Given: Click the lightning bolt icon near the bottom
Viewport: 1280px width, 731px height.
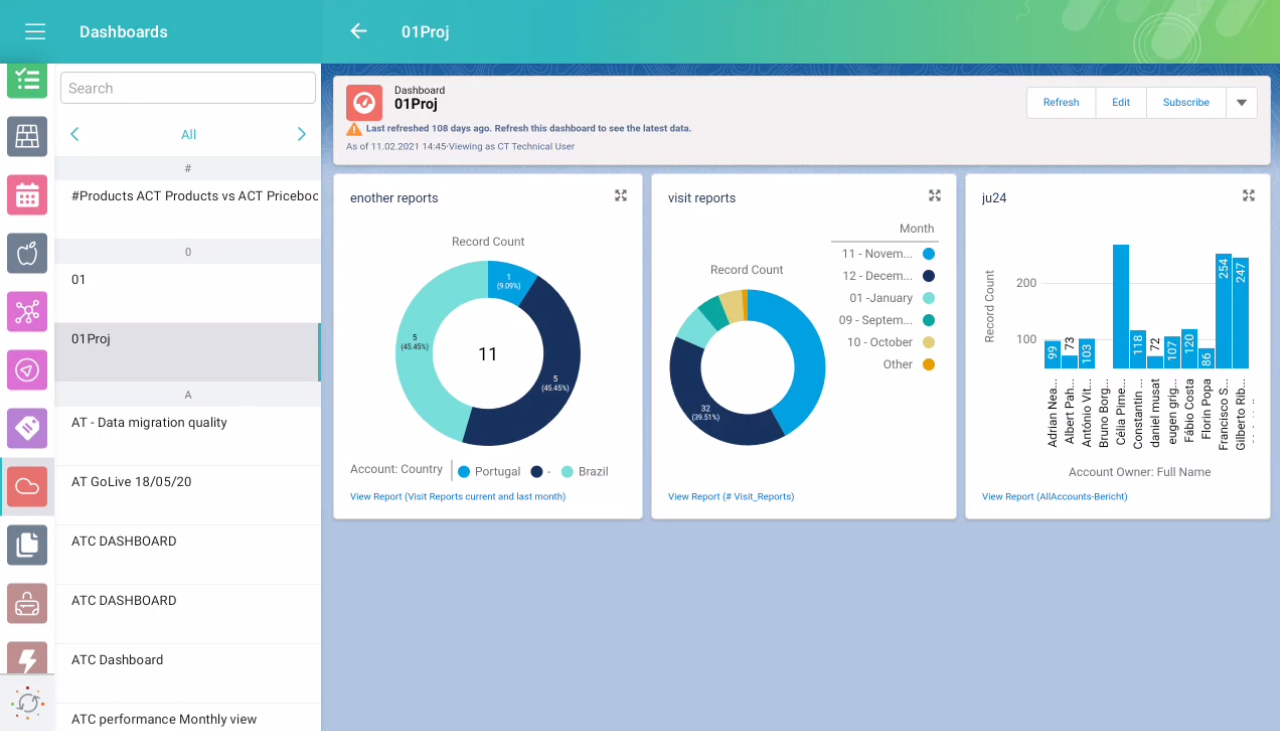Looking at the screenshot, I should coord(27,660).
